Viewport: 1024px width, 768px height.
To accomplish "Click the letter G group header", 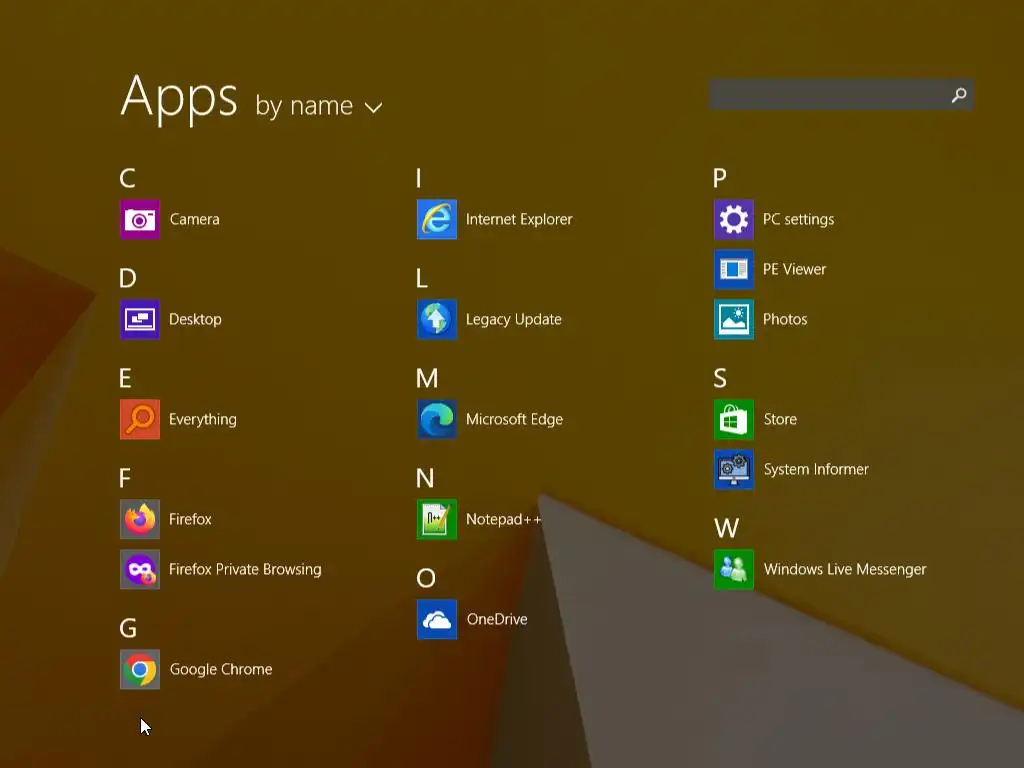I will [x=128, y=628].
